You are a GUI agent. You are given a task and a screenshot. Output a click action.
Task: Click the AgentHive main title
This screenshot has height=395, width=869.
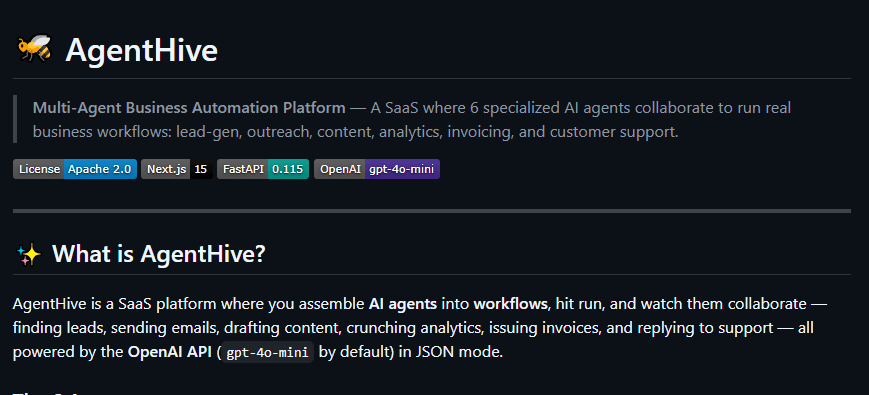click(x=141, y=50)
